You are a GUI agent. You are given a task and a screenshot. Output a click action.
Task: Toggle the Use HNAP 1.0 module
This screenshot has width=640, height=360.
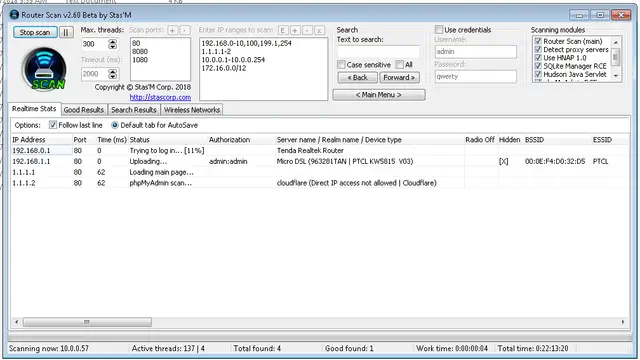point(538,58)
